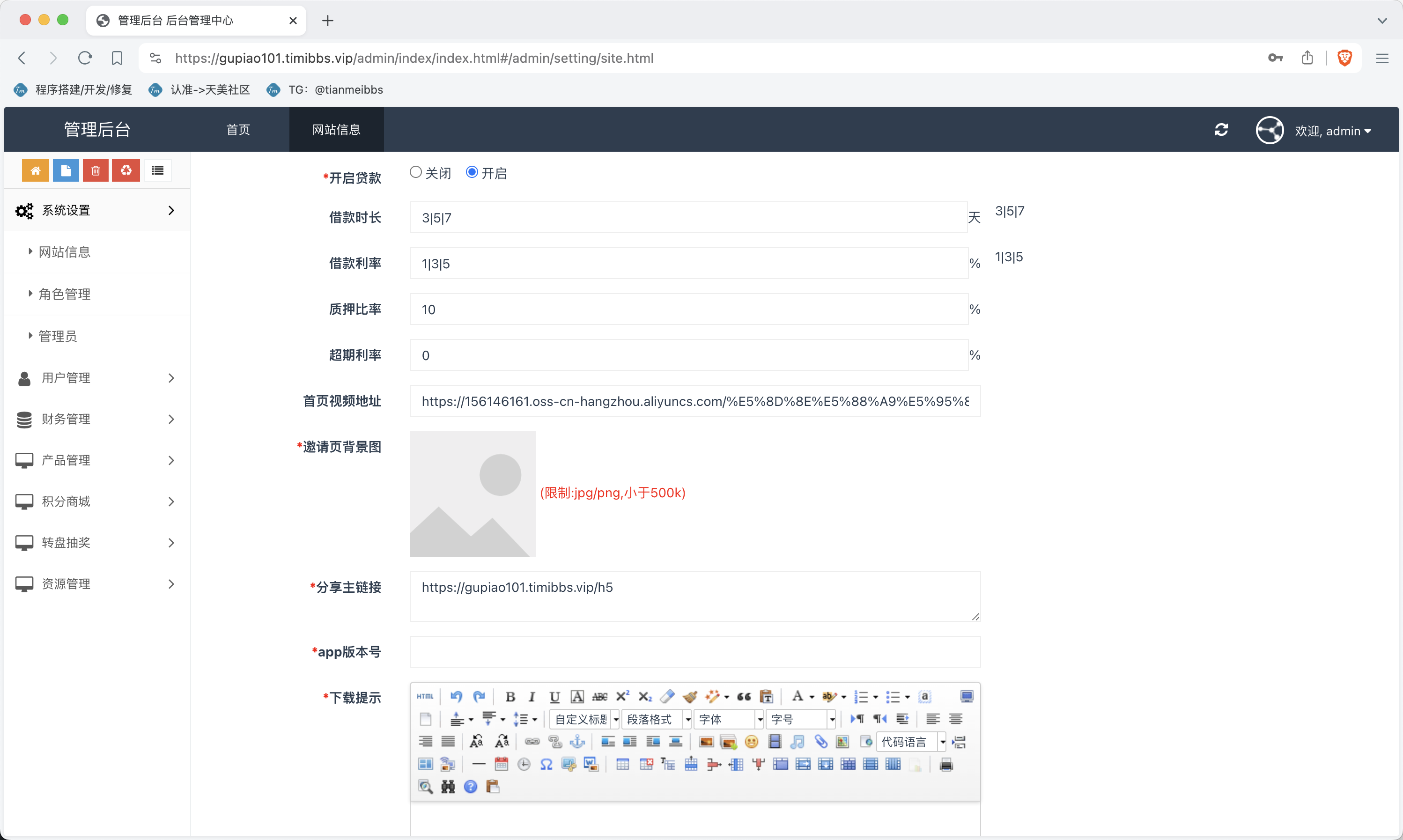
Task: Click the browser reload button
Action: [85, 58]
